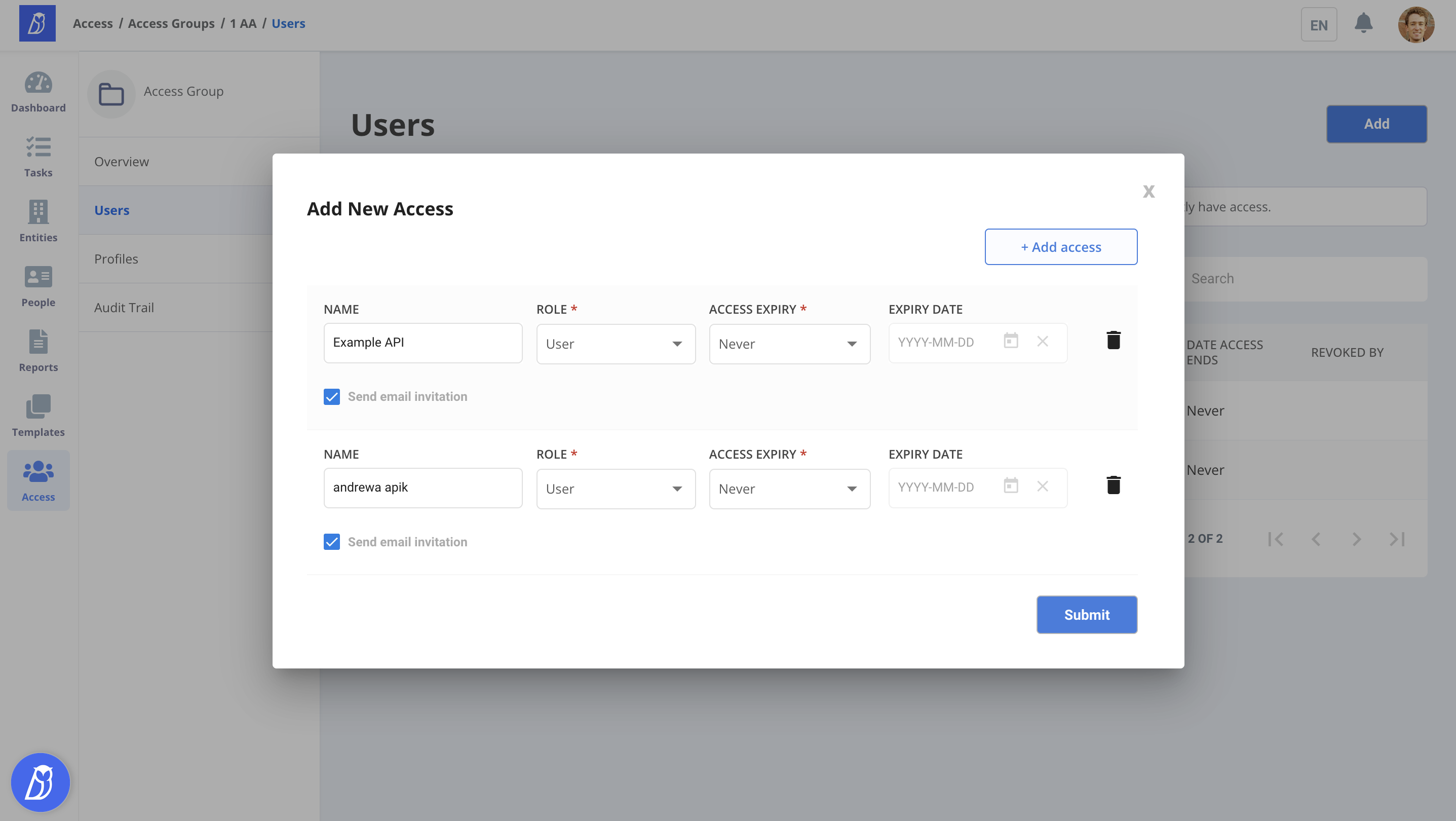This screenshot has height=821, width=1456.
Task: Click the Submit button
Action: tap(1086, 615)
